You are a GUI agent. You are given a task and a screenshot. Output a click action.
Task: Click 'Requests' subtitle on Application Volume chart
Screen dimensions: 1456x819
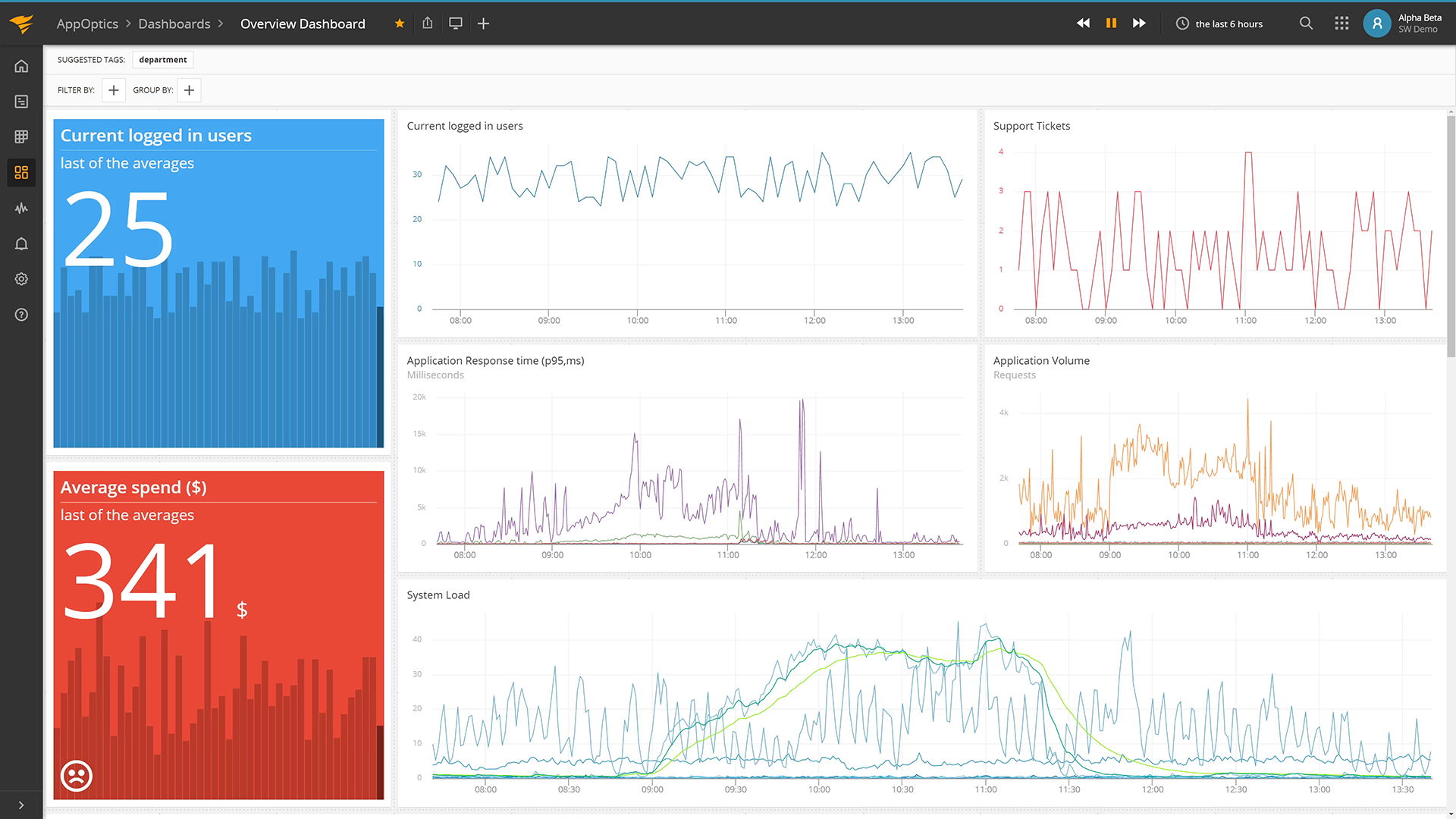coord(1014,375)
